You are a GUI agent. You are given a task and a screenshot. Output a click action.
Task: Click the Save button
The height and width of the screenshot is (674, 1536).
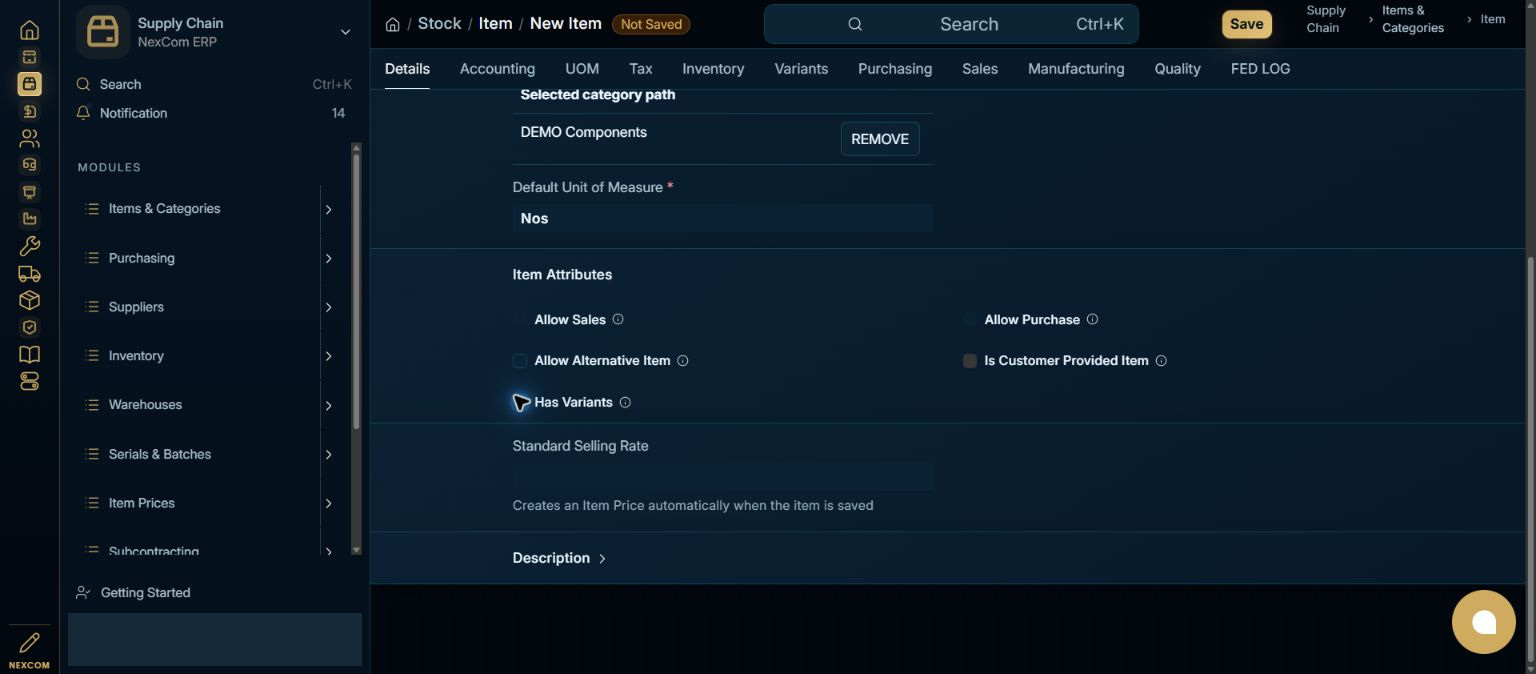coord(1246,24)
